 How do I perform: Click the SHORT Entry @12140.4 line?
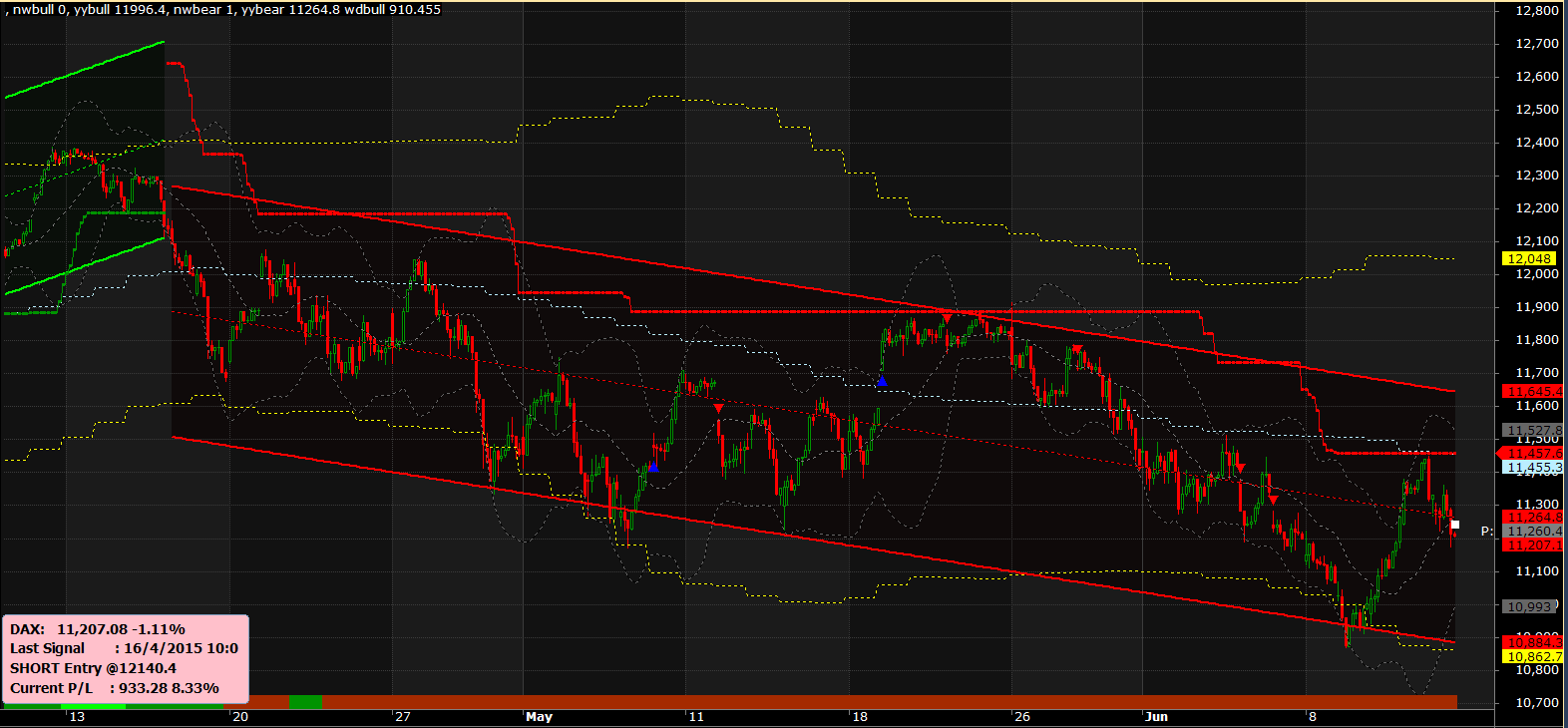coord(93,668)
